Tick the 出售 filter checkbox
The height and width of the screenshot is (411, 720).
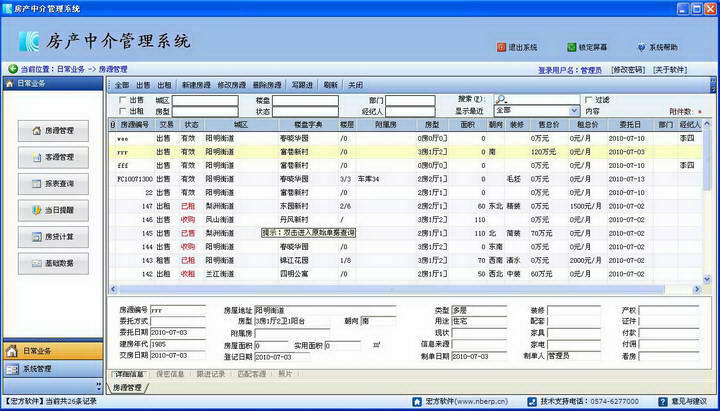(123, 100)
